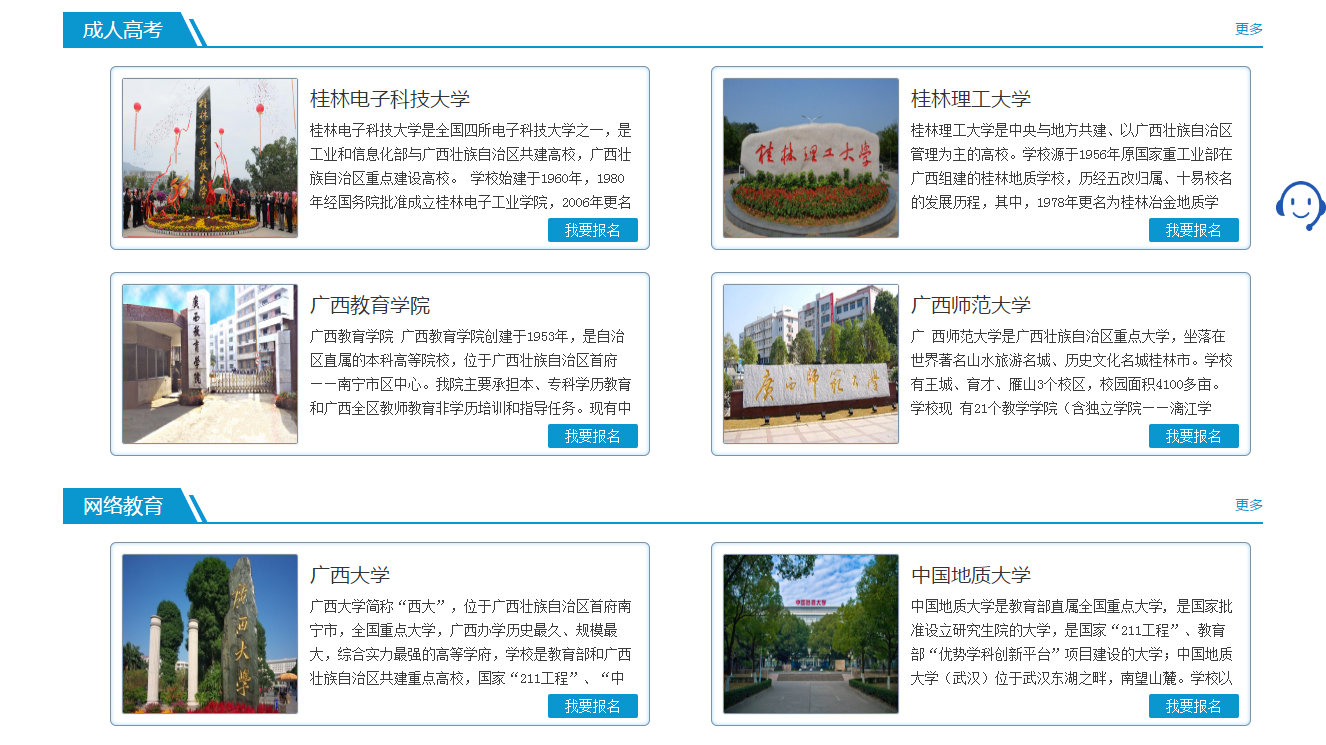
Task: Open the 广西教育学院 gate photo
Action: pyautogui.click(x=210, y=364)
